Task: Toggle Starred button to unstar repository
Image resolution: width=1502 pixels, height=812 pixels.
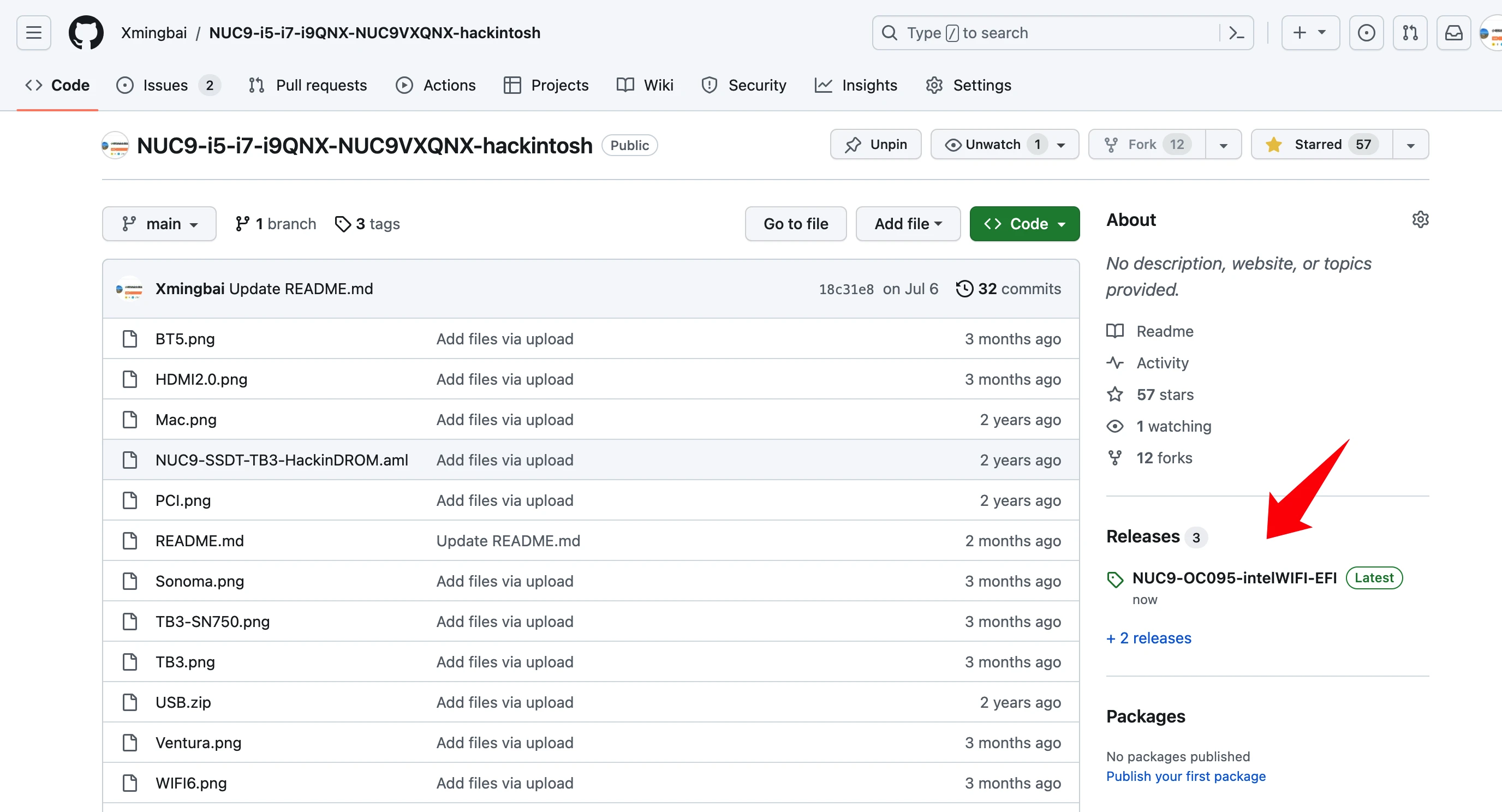Action: (1322, 144)
